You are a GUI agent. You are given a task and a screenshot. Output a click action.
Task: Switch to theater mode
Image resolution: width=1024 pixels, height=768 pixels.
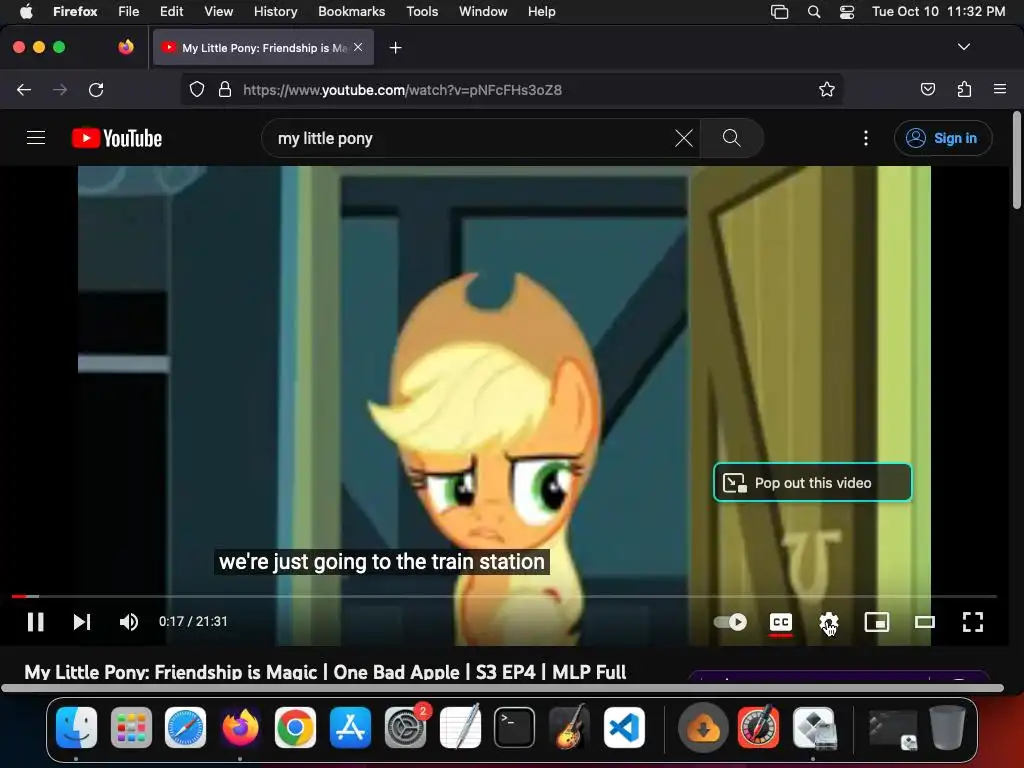coord(925,622)
